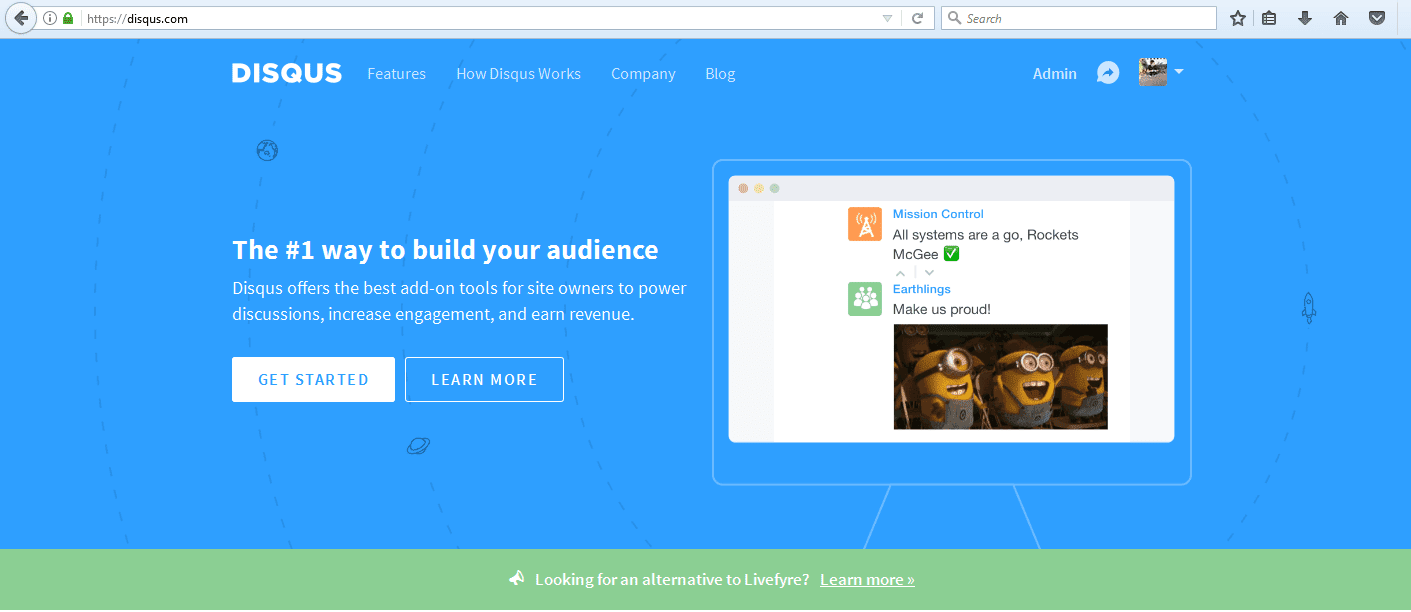The image size is (1411, 612).
Task: Click the address bar URL field
Action: [480, 18]
